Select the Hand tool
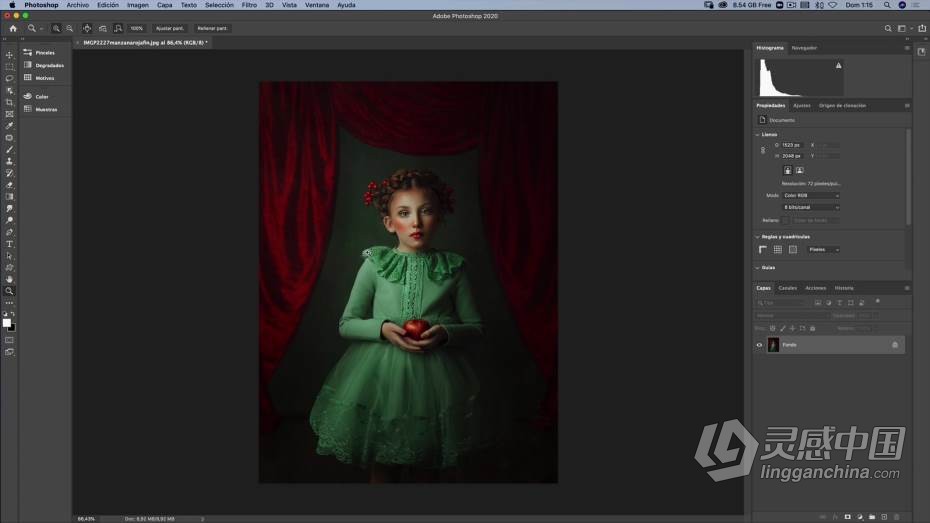Screen dimensions: 930x523 coord(9,279)
